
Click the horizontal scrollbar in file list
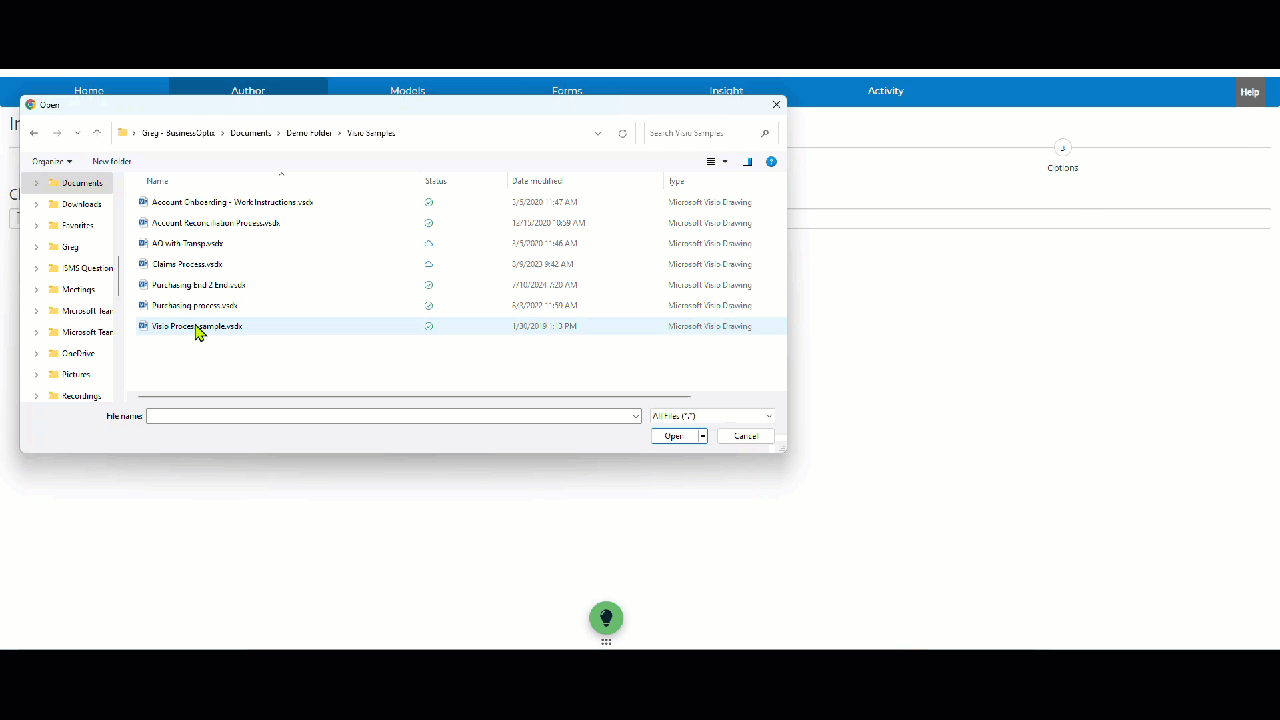(414, 396)
